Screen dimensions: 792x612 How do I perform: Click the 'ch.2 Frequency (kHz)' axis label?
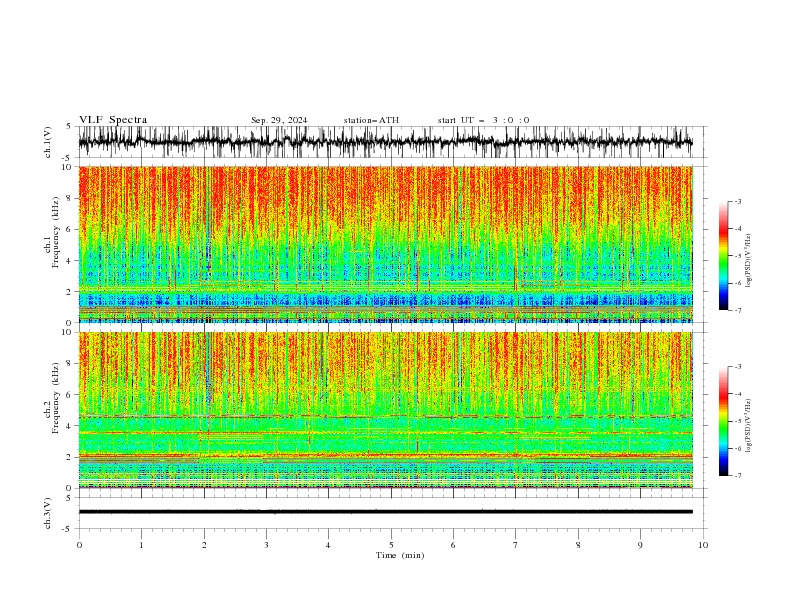click(x=51, y=398)
